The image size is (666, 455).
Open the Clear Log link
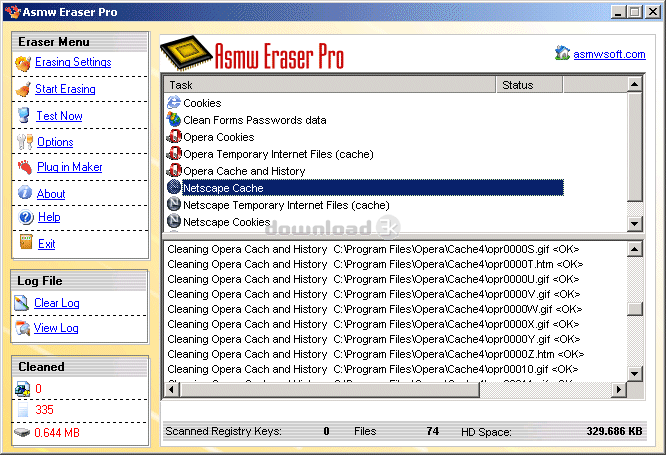[x=56, y=303]
